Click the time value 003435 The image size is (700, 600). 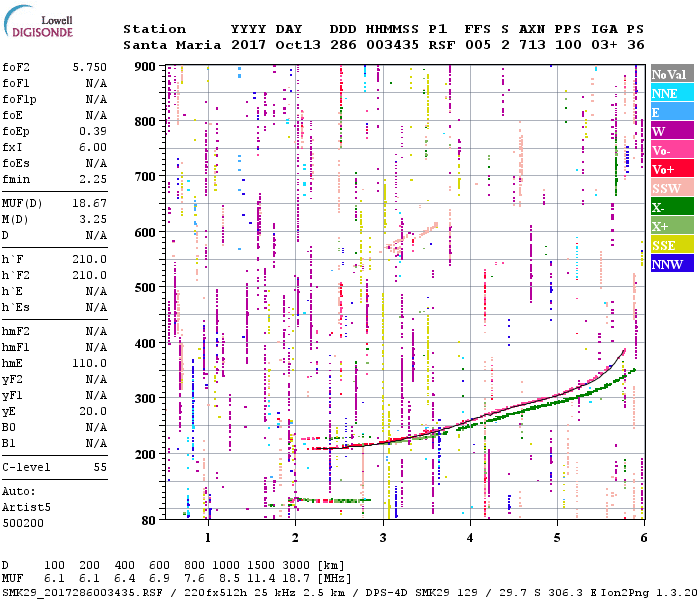point(392,45)
